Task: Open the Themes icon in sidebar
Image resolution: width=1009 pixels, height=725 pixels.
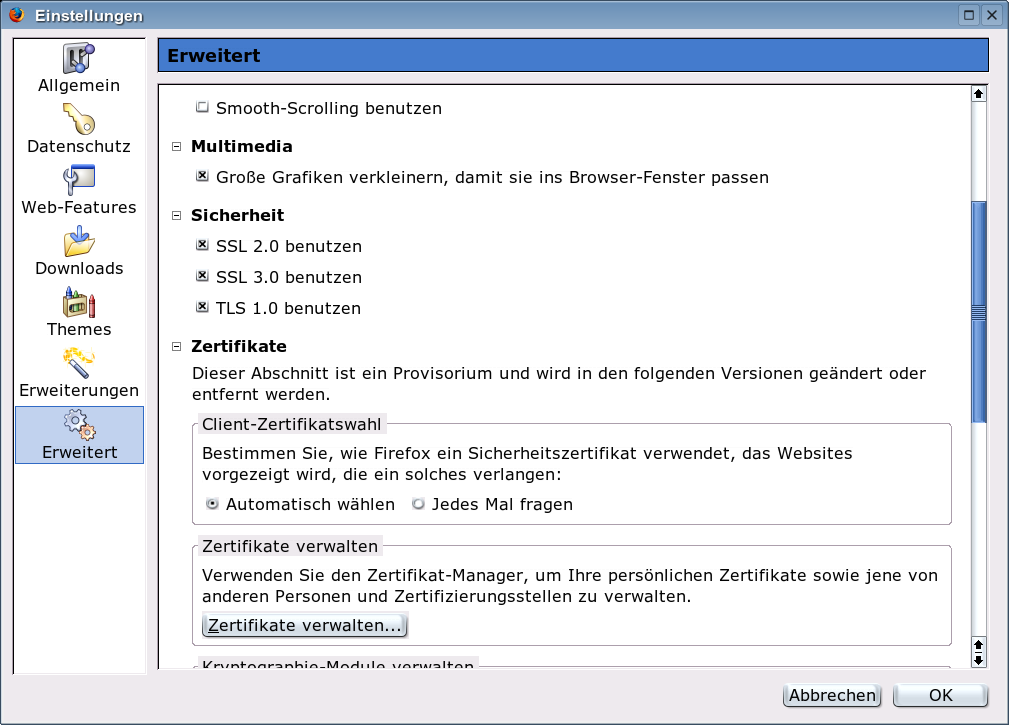Action: pos(79,303)
